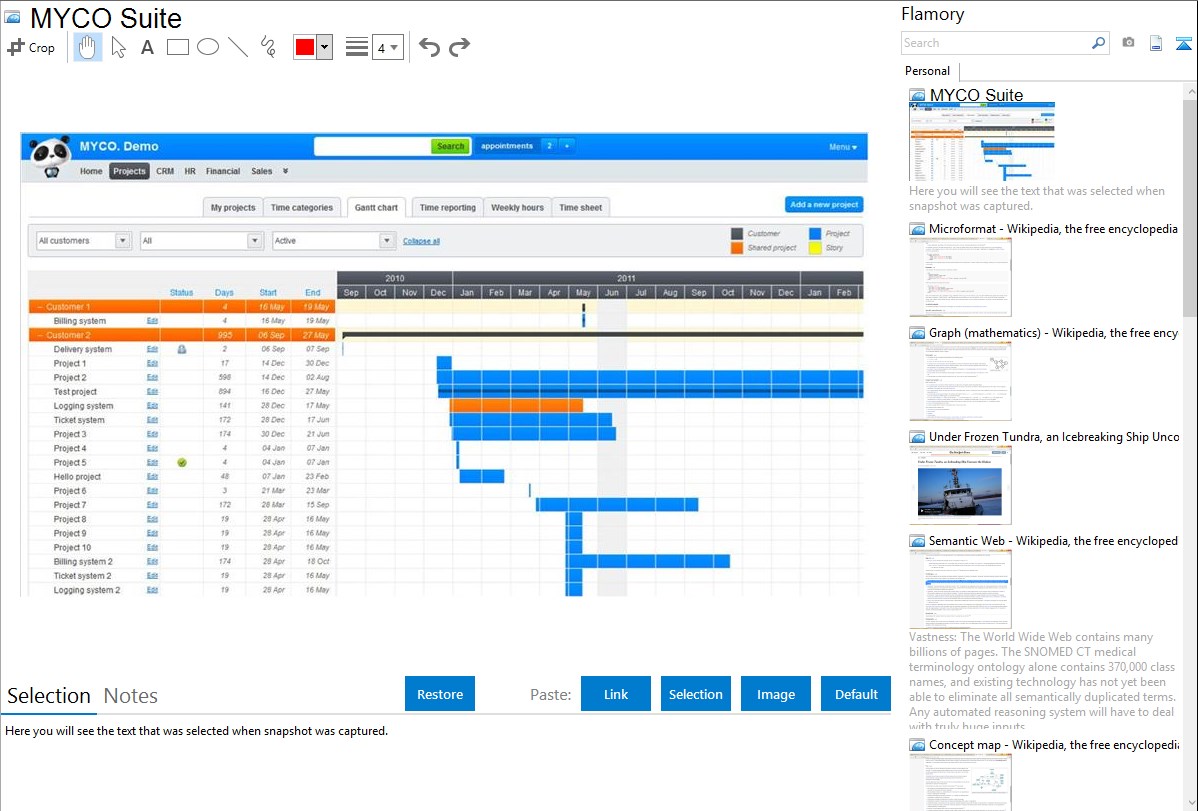Pick the rectangle shape tool
The width and height of the screenshot is (1198, 811).
coord(177,47)
